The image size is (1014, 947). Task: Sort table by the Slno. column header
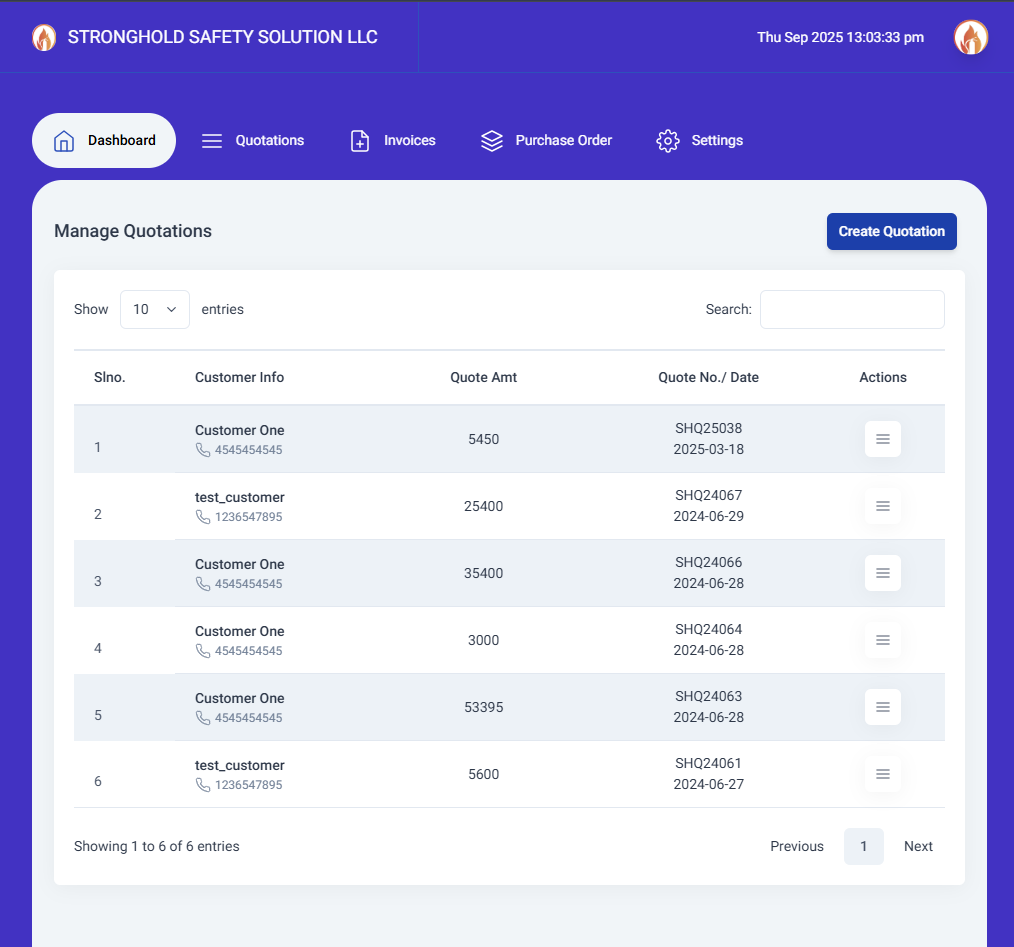pos(110,378)
